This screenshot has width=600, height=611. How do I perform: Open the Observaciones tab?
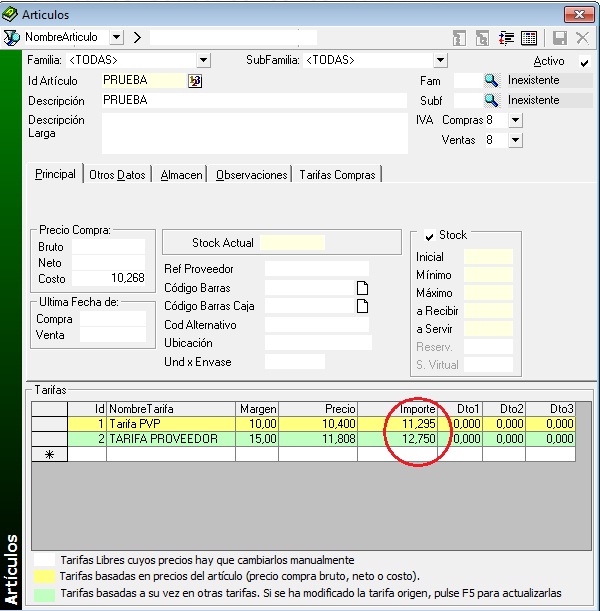[x=252, y=175]
